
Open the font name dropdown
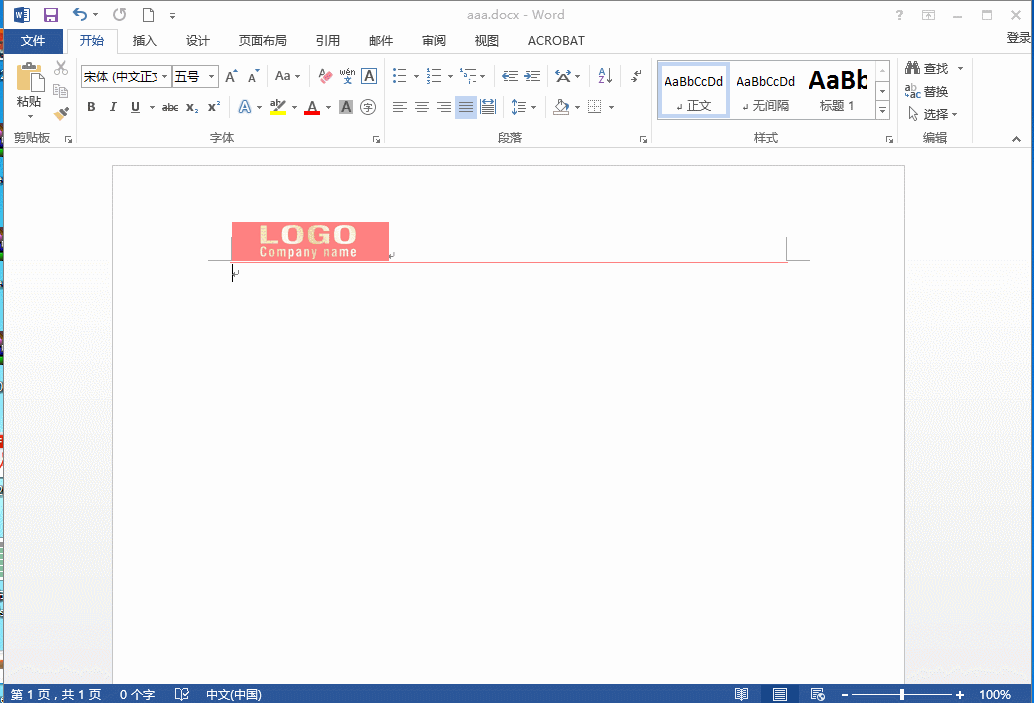[x=164, y=76]
